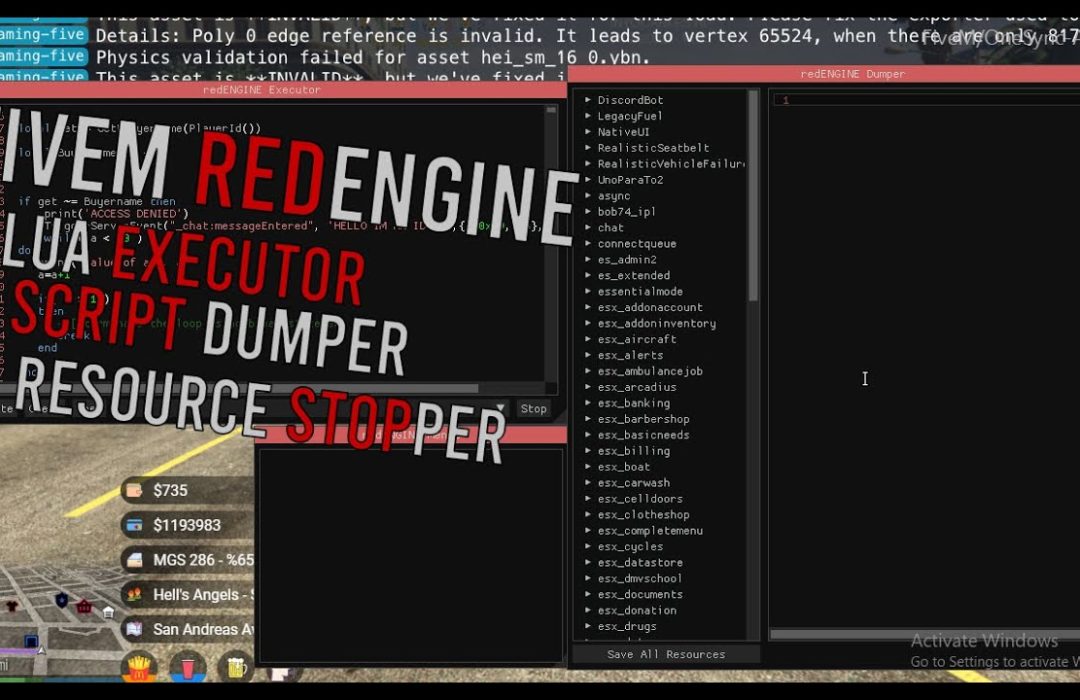Select esx_alerts resource

pyautogui.click(x=630, y=356)
